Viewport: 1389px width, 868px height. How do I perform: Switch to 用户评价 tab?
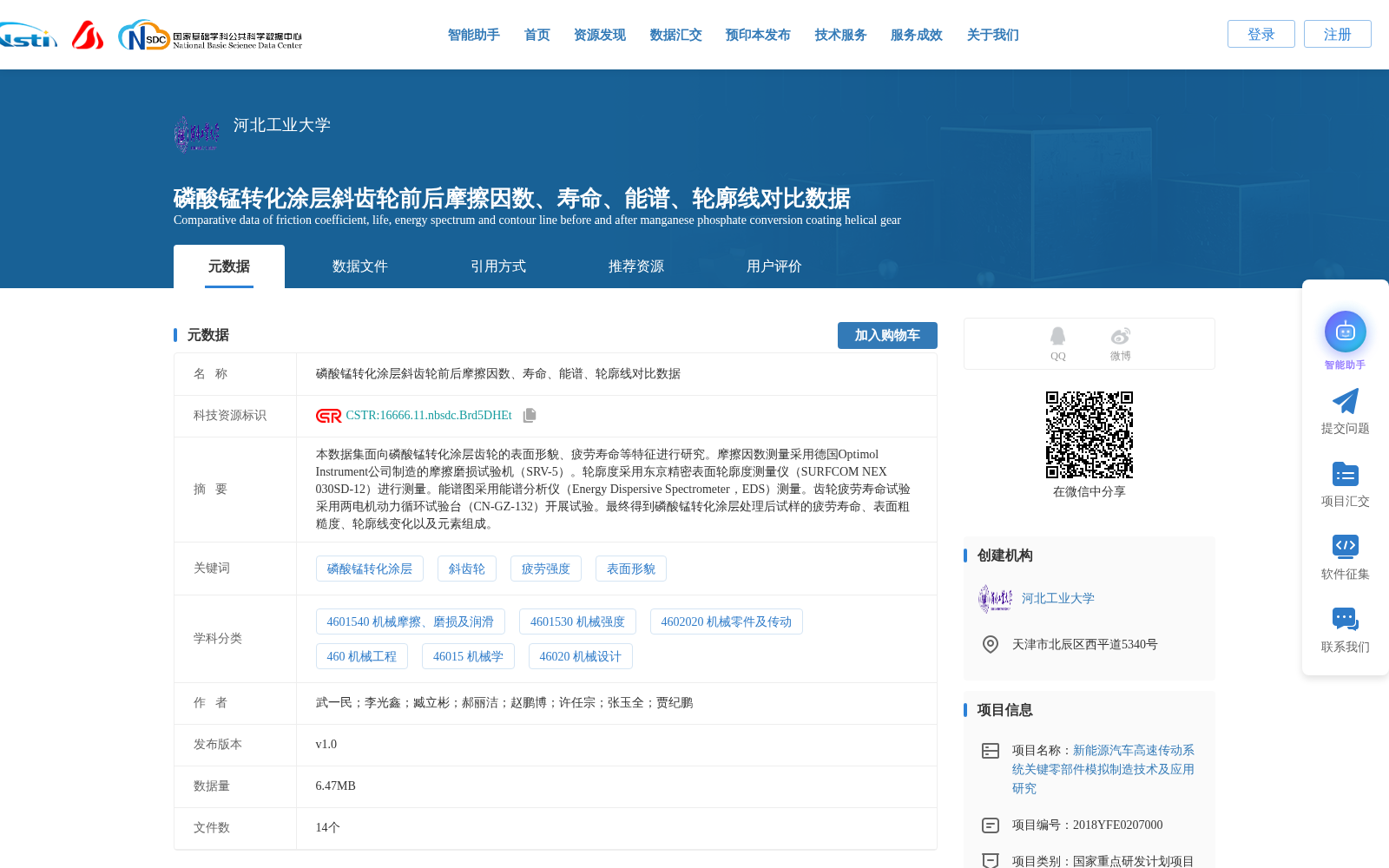pyautogui.click(x=774, y=266)
